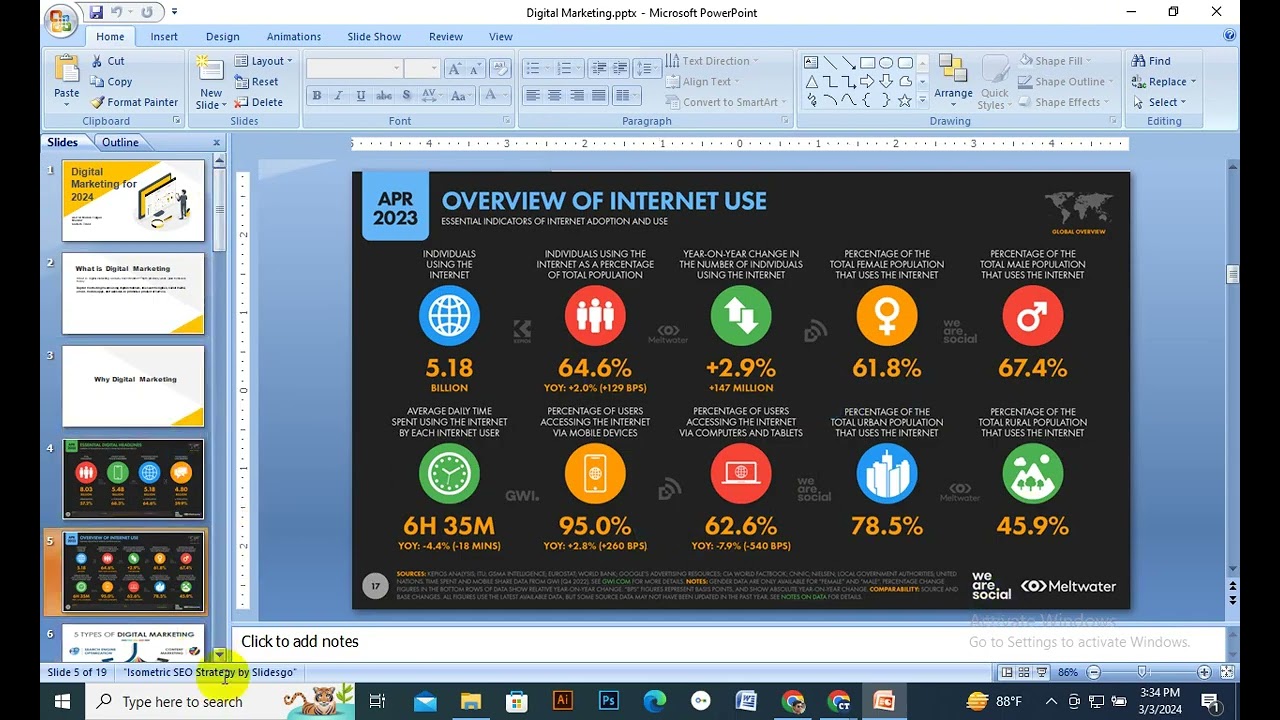Viewport: 1280px width, 720px height.
Task: Toggle Underline formatting
Action: [x=360, y=96]
